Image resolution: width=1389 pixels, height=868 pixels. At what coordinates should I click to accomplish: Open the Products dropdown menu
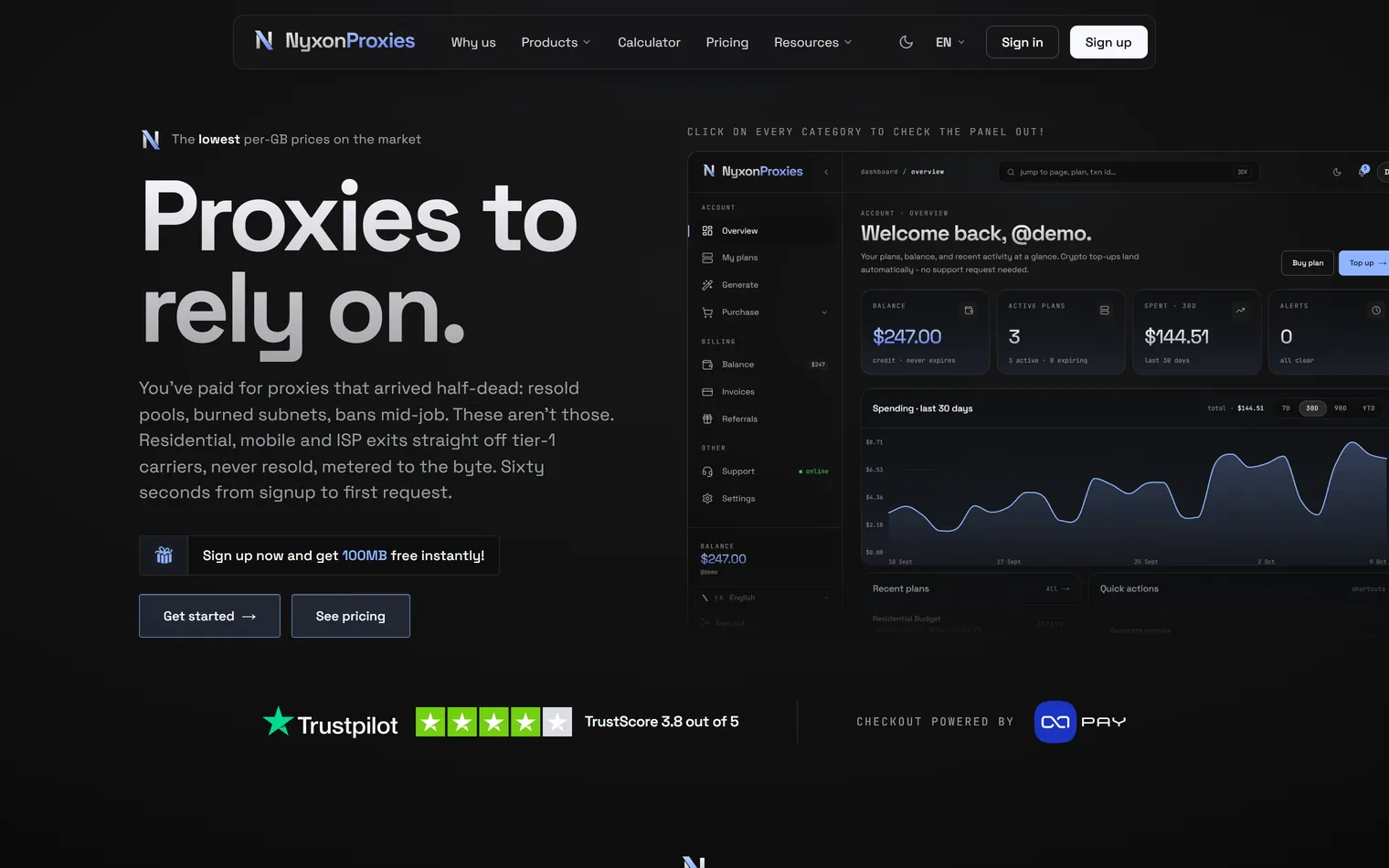tap(556, 42)
